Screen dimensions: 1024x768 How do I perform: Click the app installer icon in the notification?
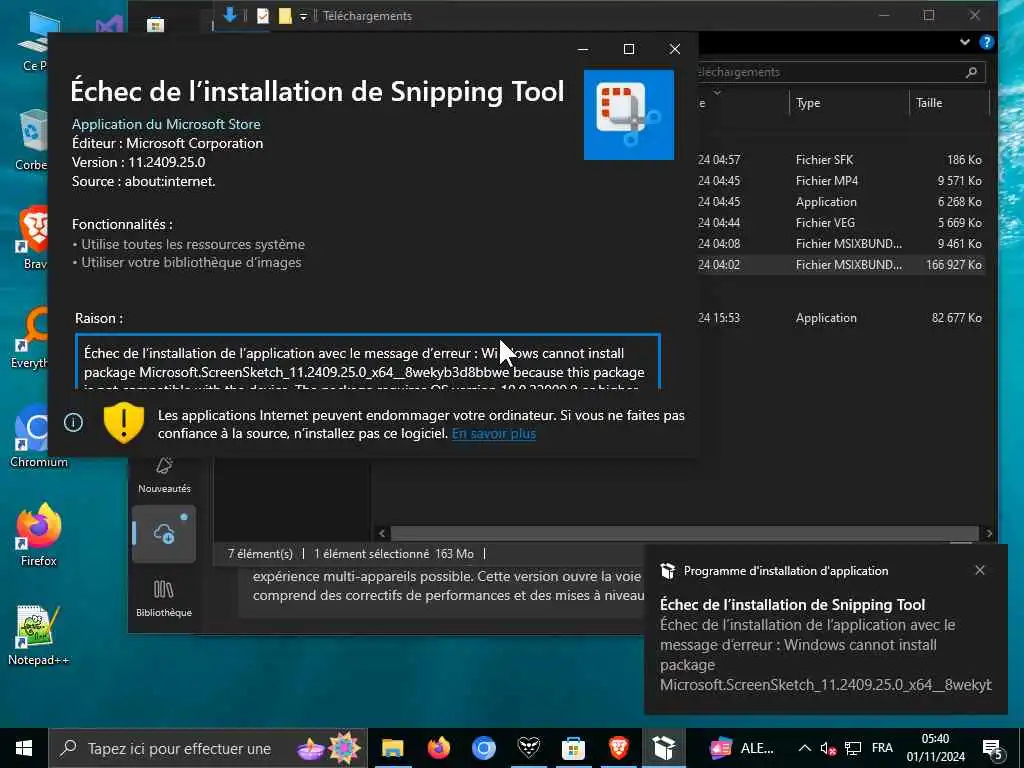667,571
